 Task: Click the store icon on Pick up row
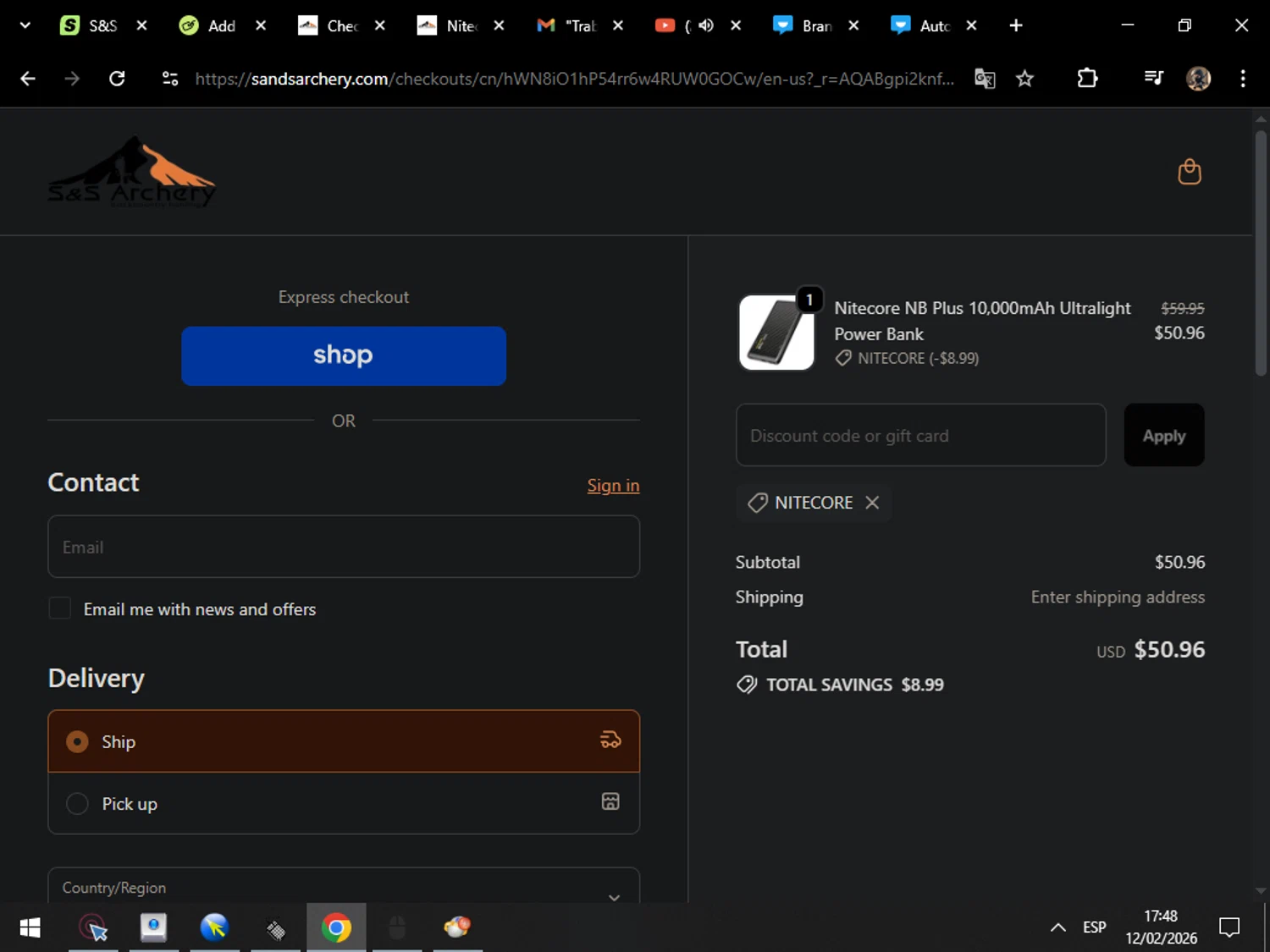coord(610,801)
